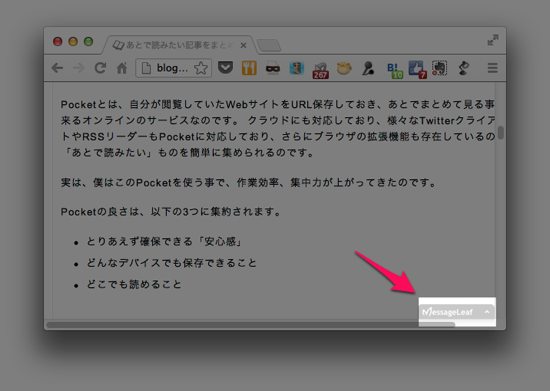
Task: Open Hatena Bookmark extension showing 10
Action: pyautogui.click(x=394, y=70)
